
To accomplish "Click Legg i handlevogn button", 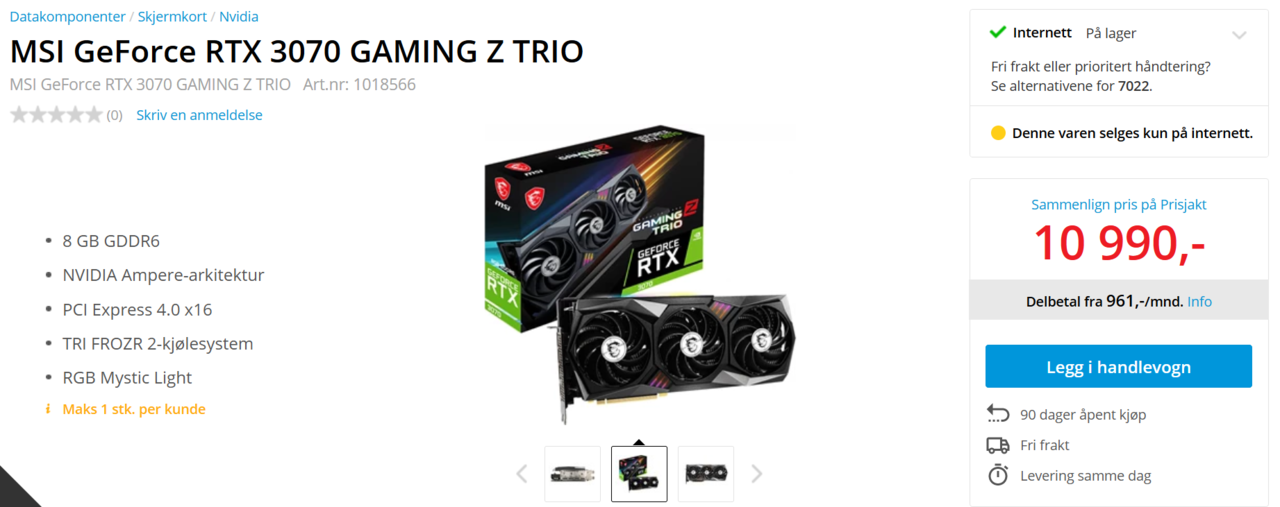I will 1118,366.
